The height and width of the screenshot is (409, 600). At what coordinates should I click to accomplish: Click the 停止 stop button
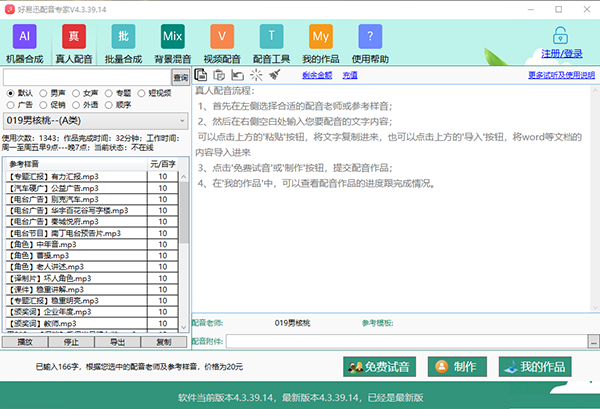[71, 342]
